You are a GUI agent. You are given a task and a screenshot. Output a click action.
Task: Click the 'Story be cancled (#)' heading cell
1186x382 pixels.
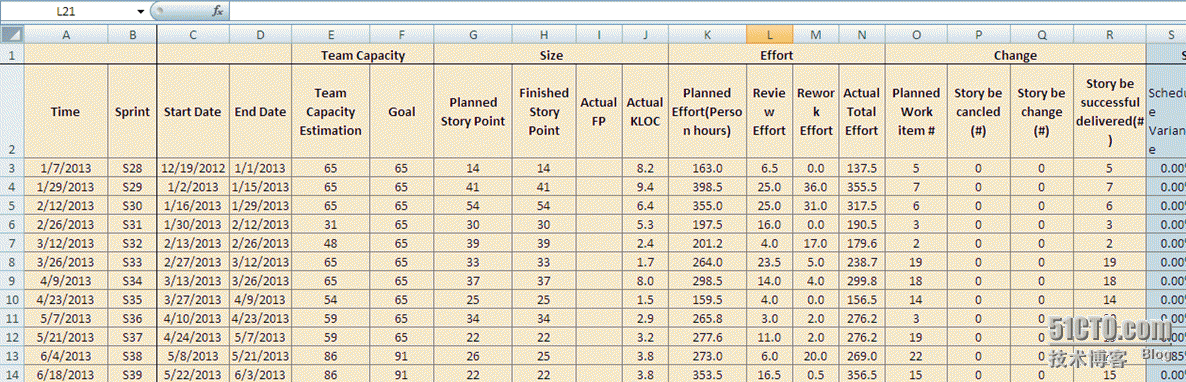(978, 112)
